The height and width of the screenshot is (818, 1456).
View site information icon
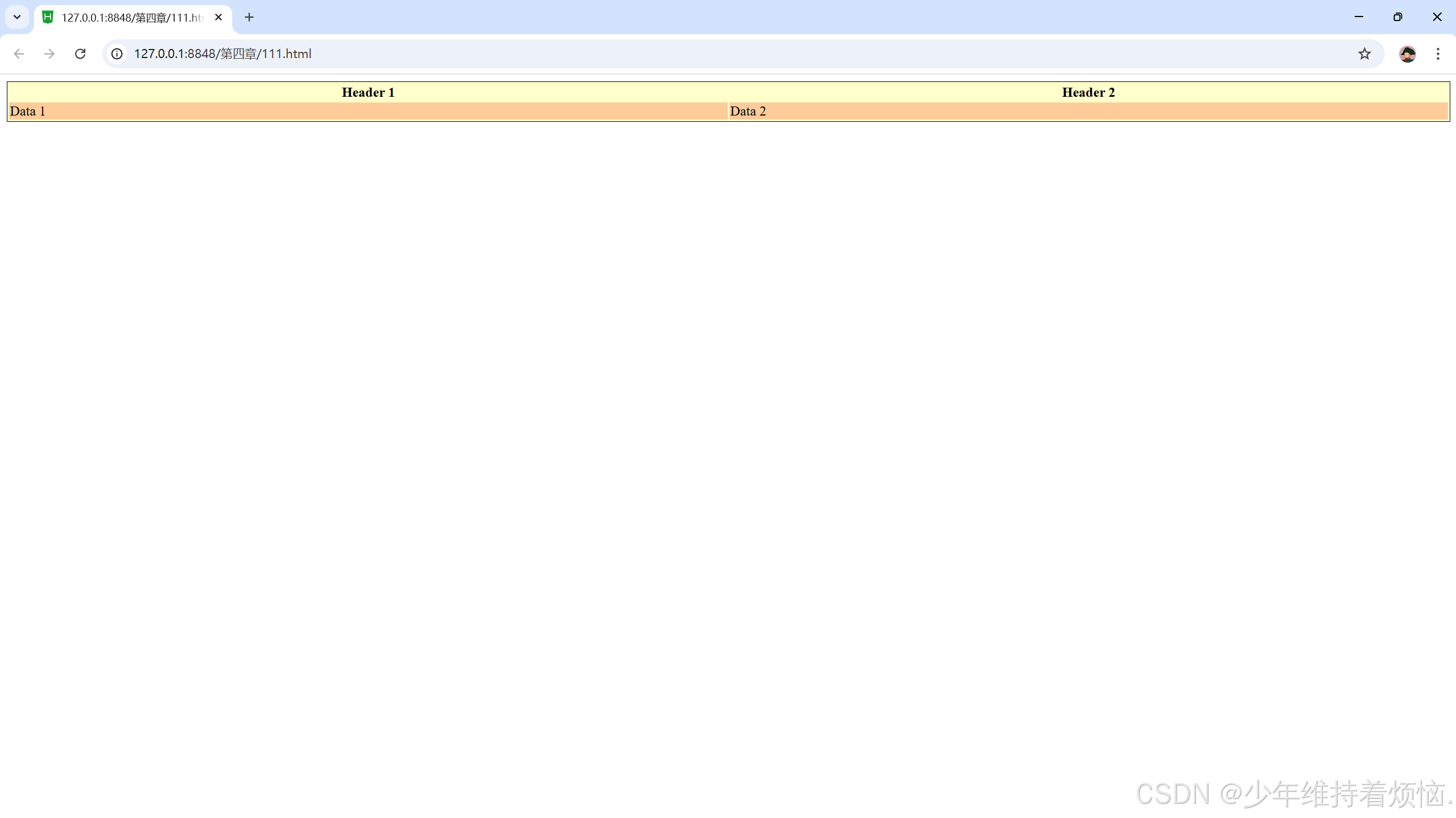point(117,54)
